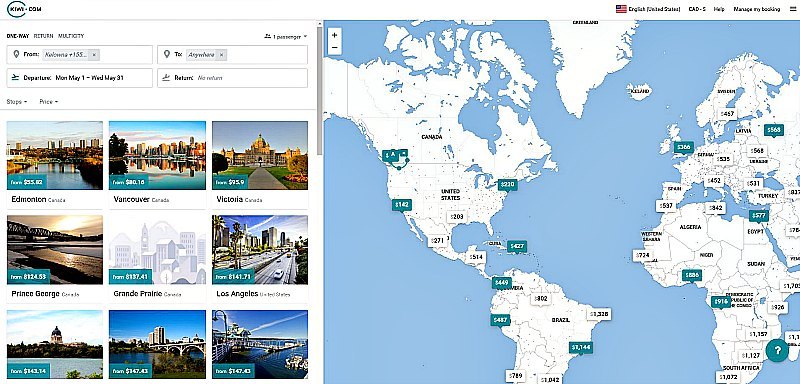Image resolution: width=800 pixels, height=384 pixels.
Task: Open the 1 passenger dropdown
Action: click(x=286, y=37)
